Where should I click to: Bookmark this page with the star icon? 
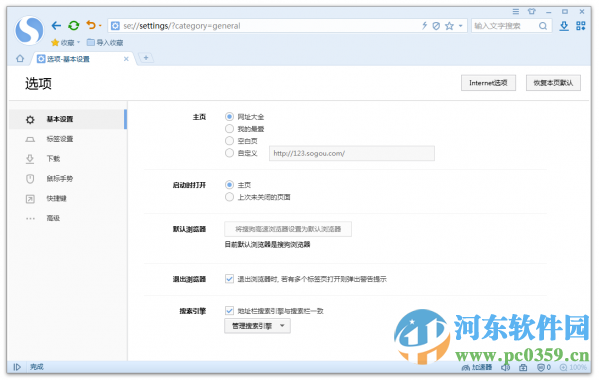pyautogui.click(x=449, y=26)
